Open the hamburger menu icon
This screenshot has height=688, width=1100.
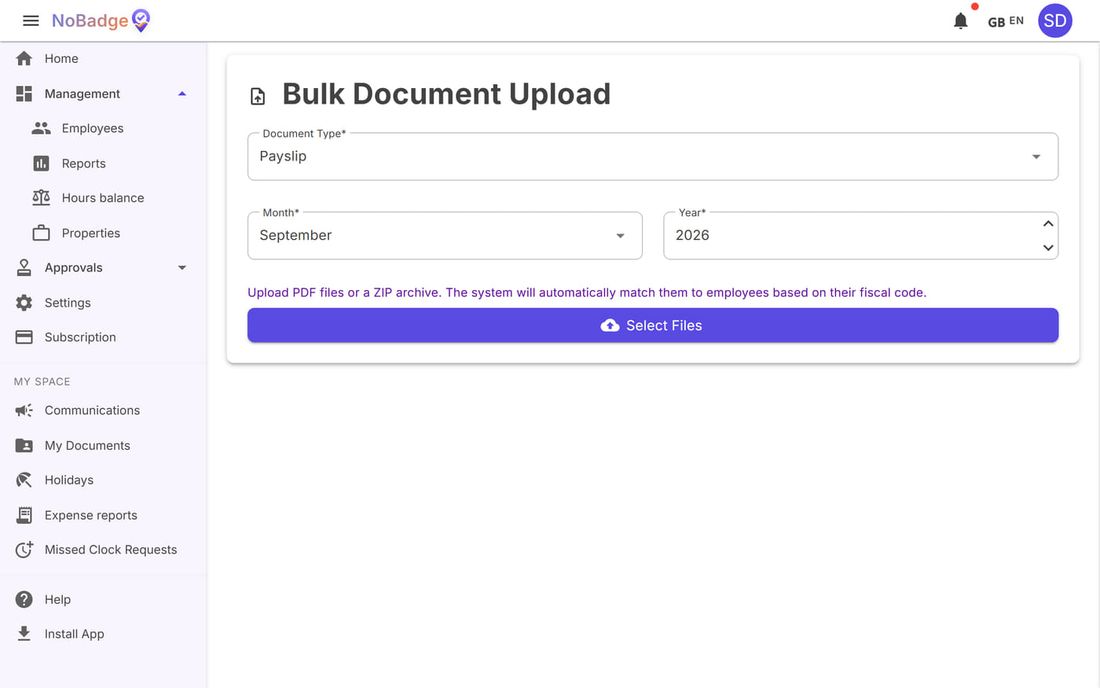[31, 20]
